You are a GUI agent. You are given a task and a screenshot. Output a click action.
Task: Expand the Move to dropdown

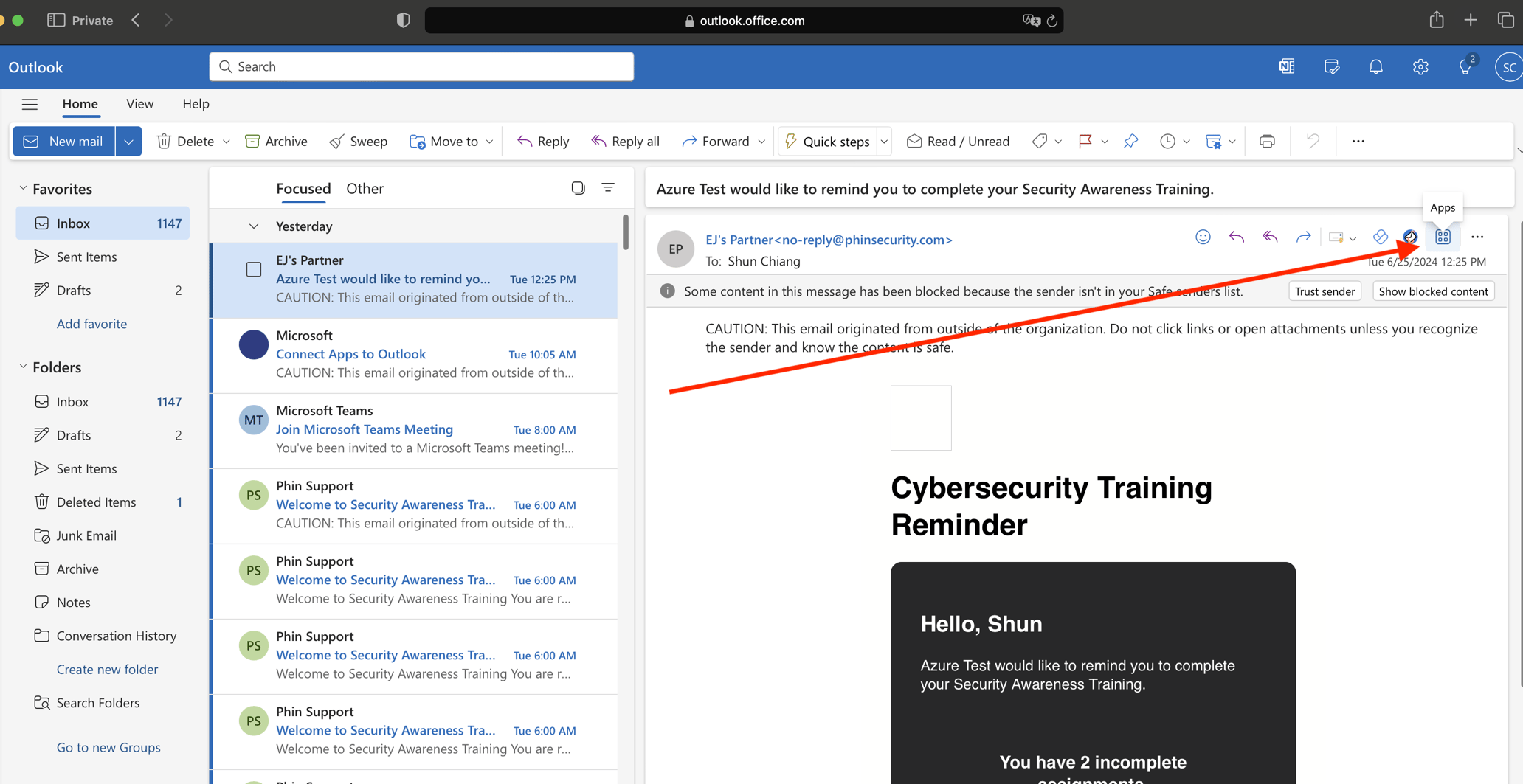point(491,141)
